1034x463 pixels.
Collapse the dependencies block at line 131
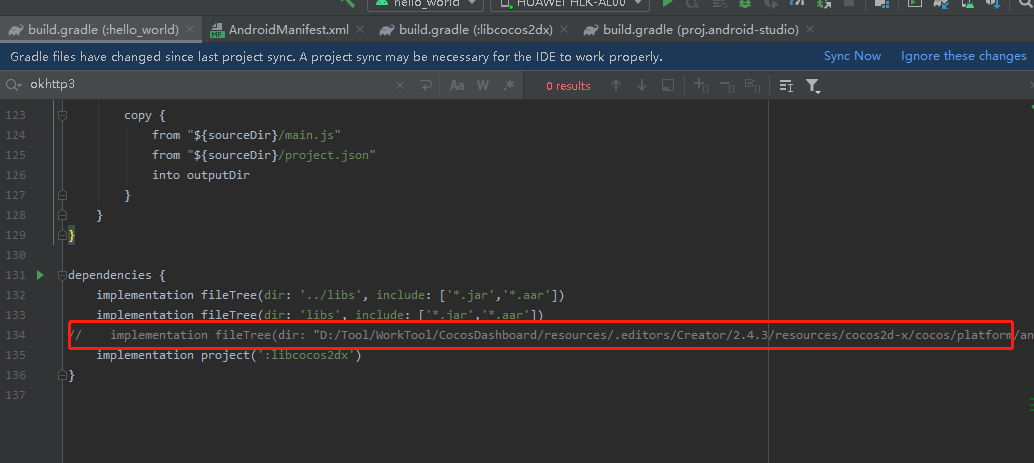pos(62,275)
